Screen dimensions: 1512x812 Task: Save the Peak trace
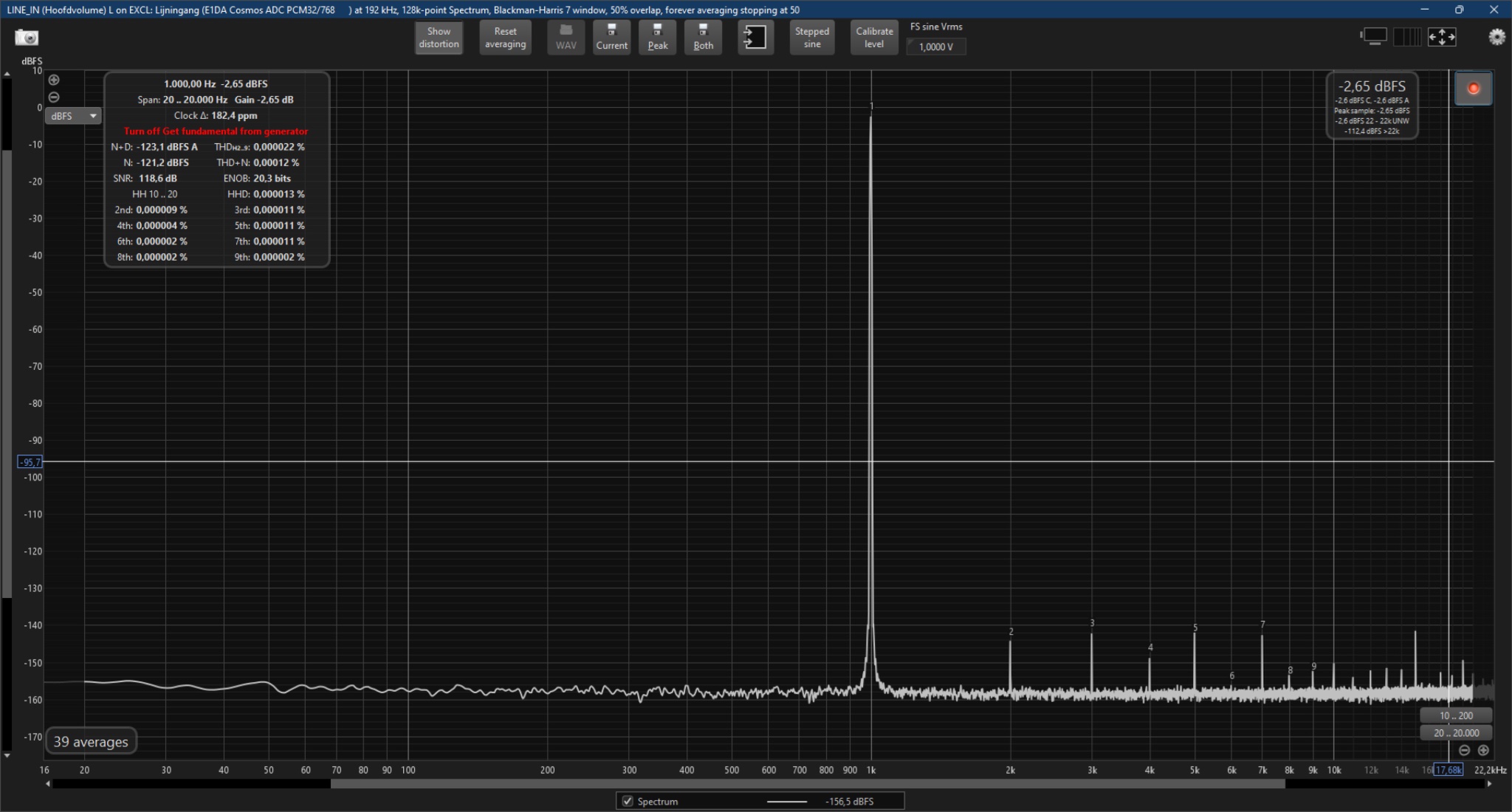click(657, 38)
